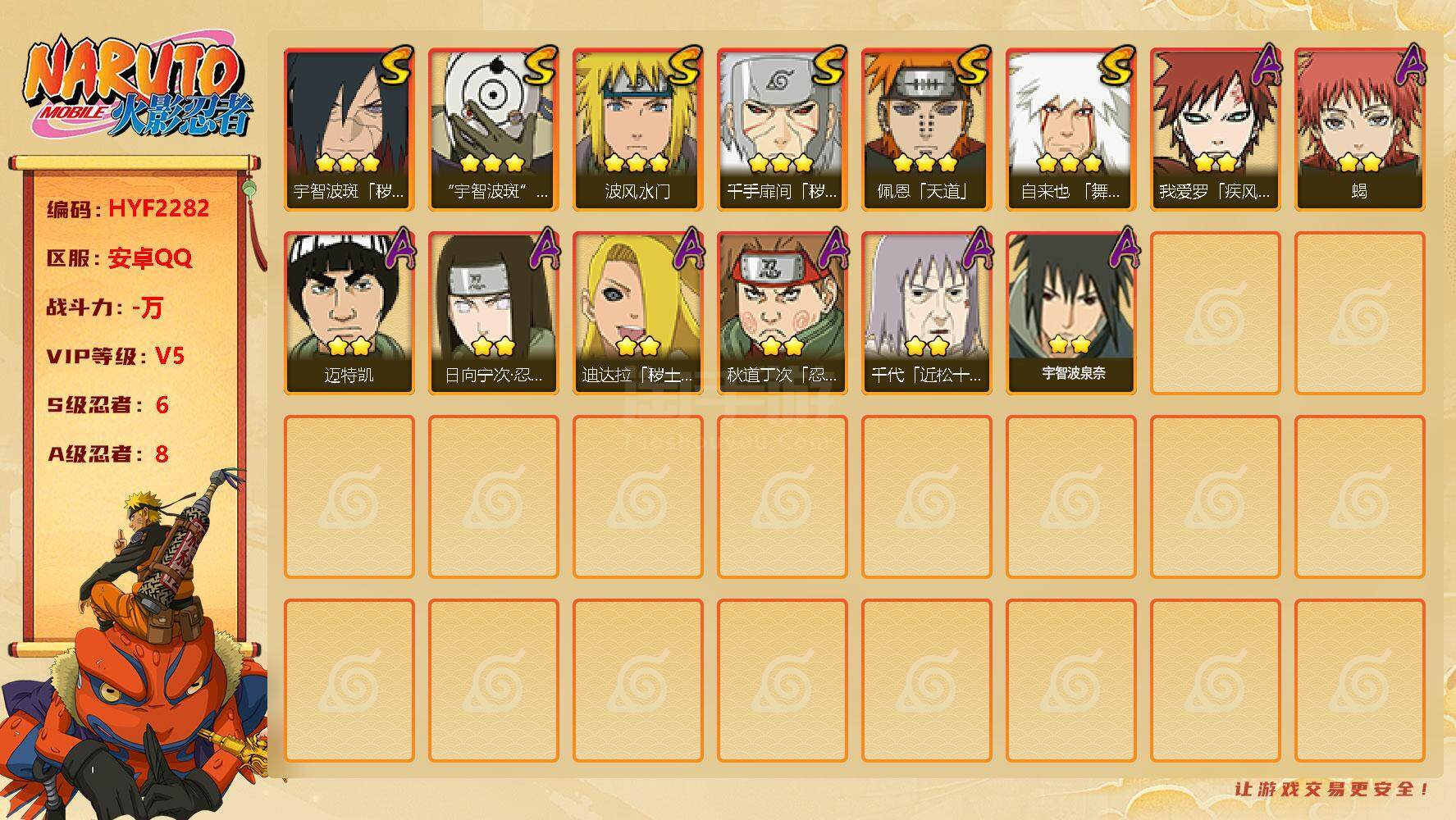Open the 迪达拉 character card
This screenshot has width=1456, height=820.
click(x=637, y=313)
